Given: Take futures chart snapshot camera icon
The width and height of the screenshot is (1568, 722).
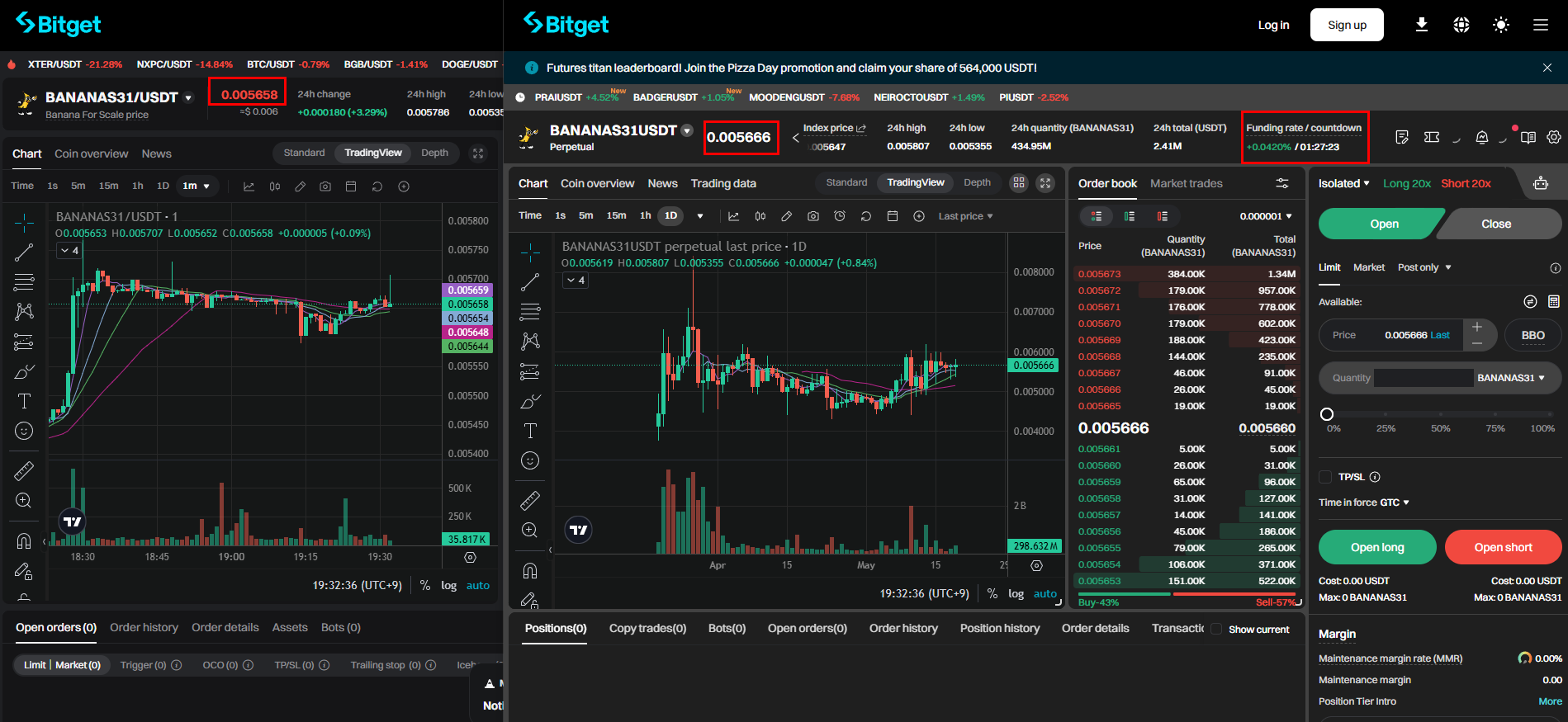Looking at the screenshot, I should click(812, 216).
